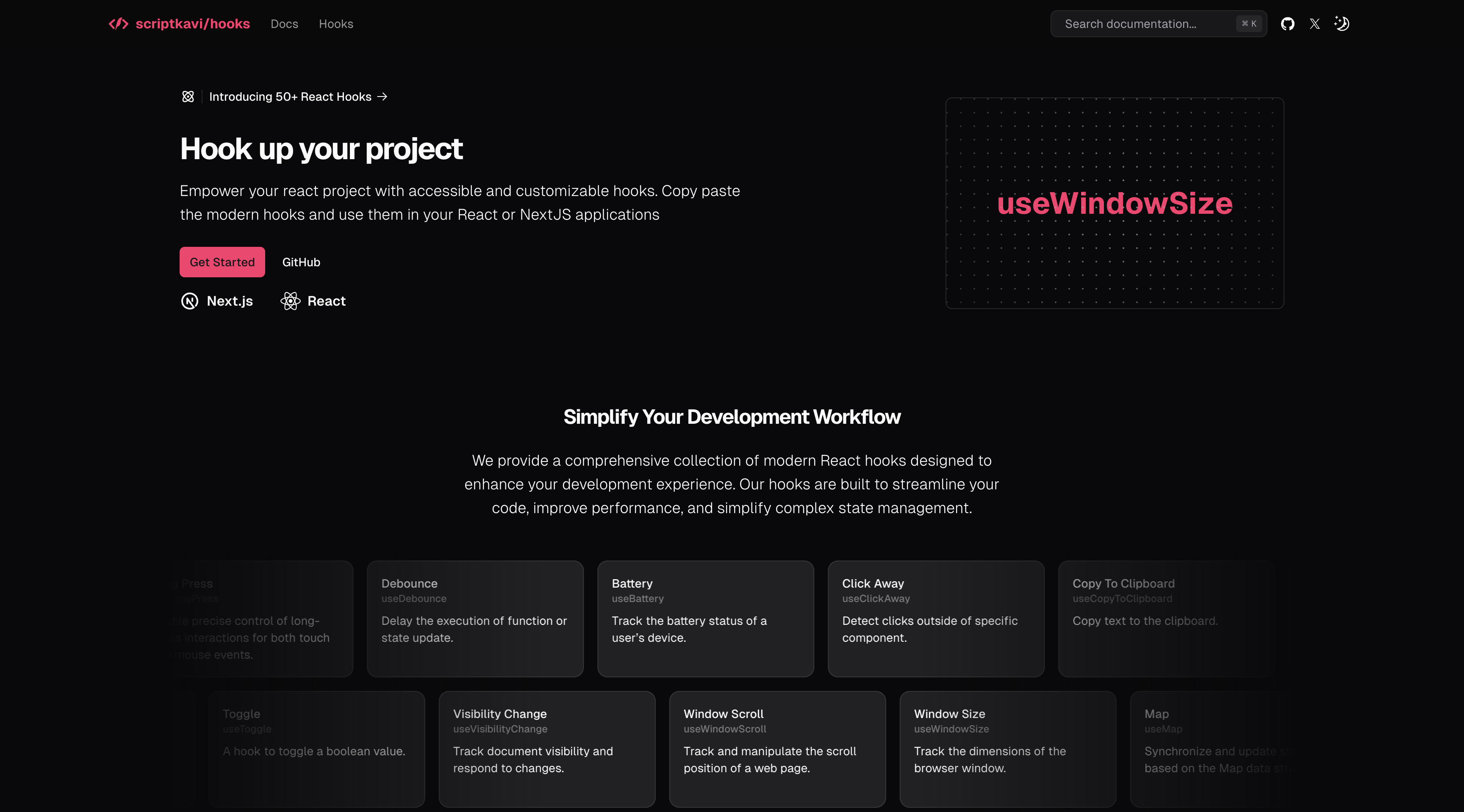Open the Toggle hook card
Screen dimensions: 1464x812
(x=316, y=749)
